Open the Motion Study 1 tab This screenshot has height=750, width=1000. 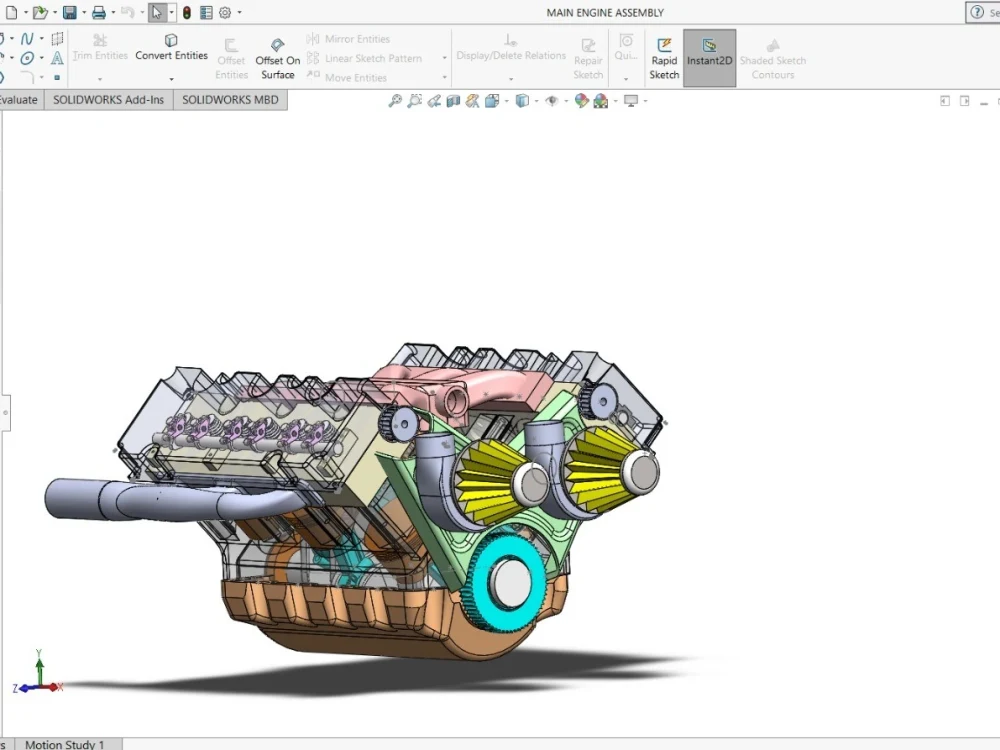click(x=65, y=744)
